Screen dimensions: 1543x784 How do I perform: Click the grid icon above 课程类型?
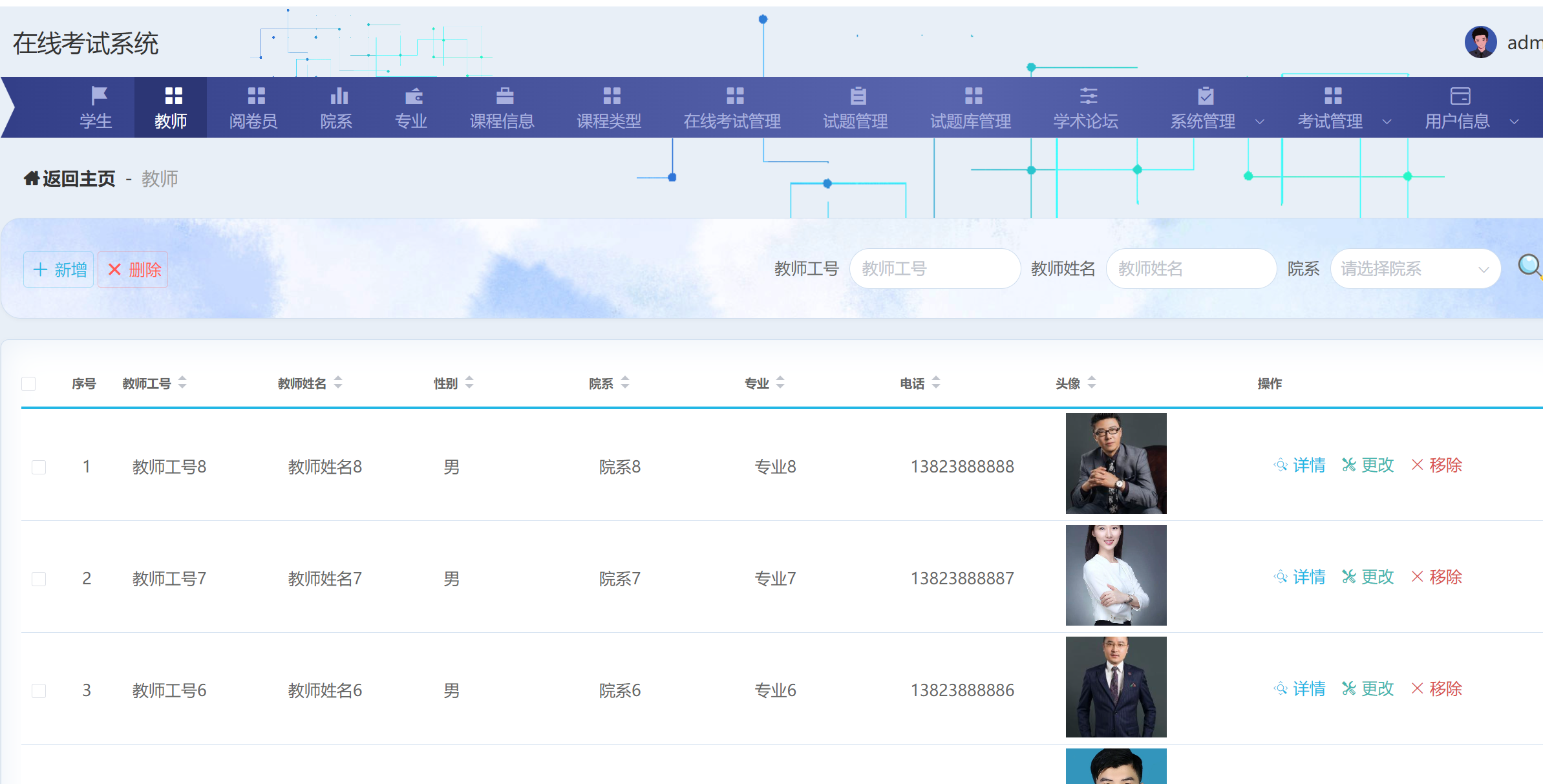coord(612,96)
